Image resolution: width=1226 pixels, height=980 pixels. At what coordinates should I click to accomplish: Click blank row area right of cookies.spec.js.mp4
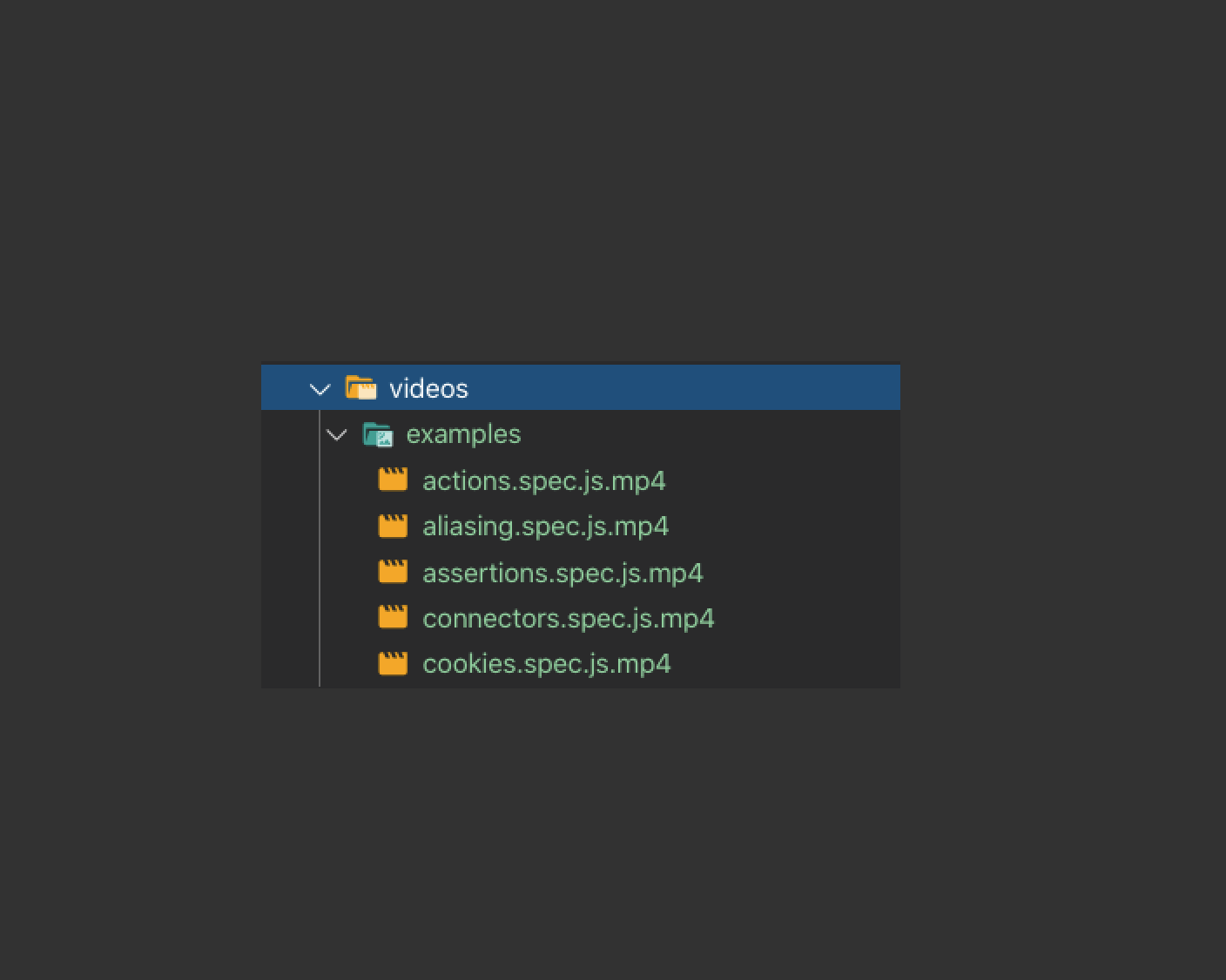click(784, 664)
